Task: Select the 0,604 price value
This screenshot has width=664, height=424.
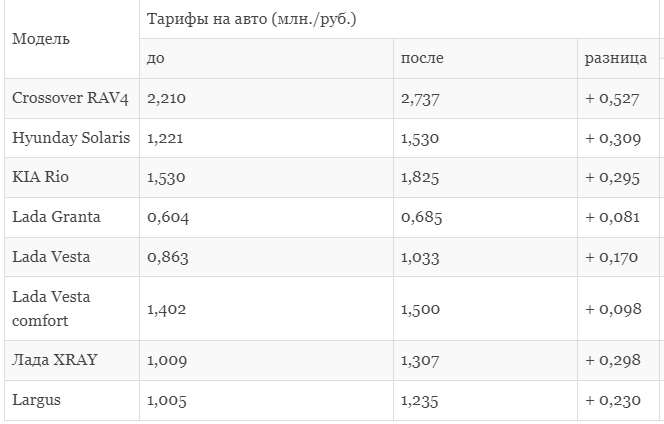Action: pyautogui.click(x=167, y=217)
